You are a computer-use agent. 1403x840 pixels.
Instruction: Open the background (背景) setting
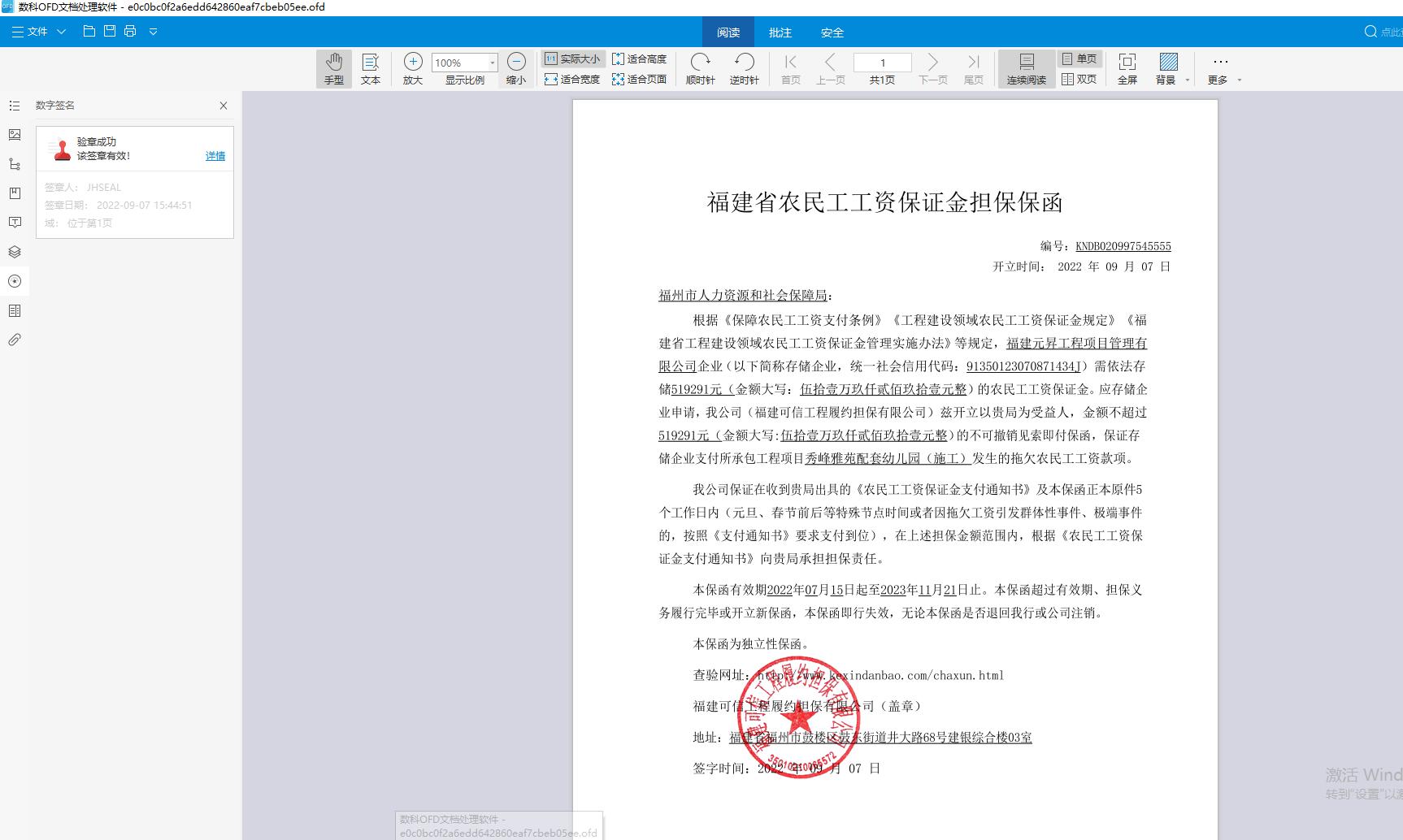coord(1168,68)
